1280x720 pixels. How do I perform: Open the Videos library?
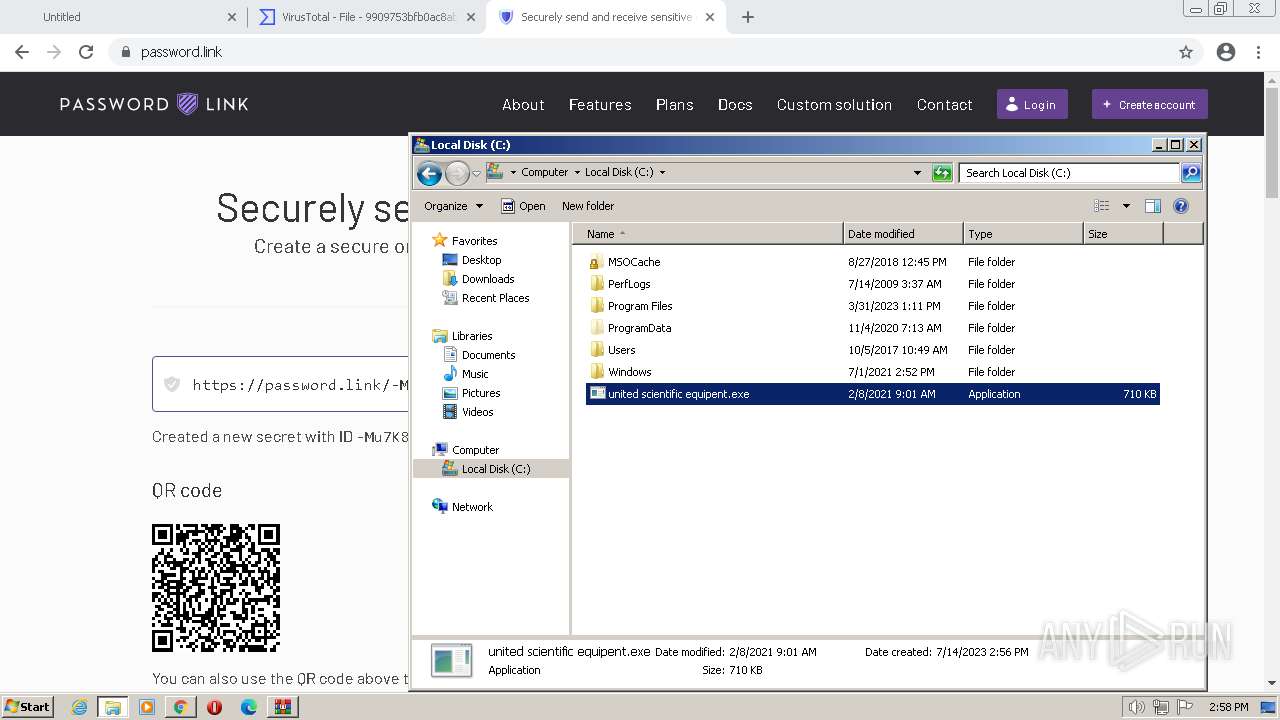(477, 412)
